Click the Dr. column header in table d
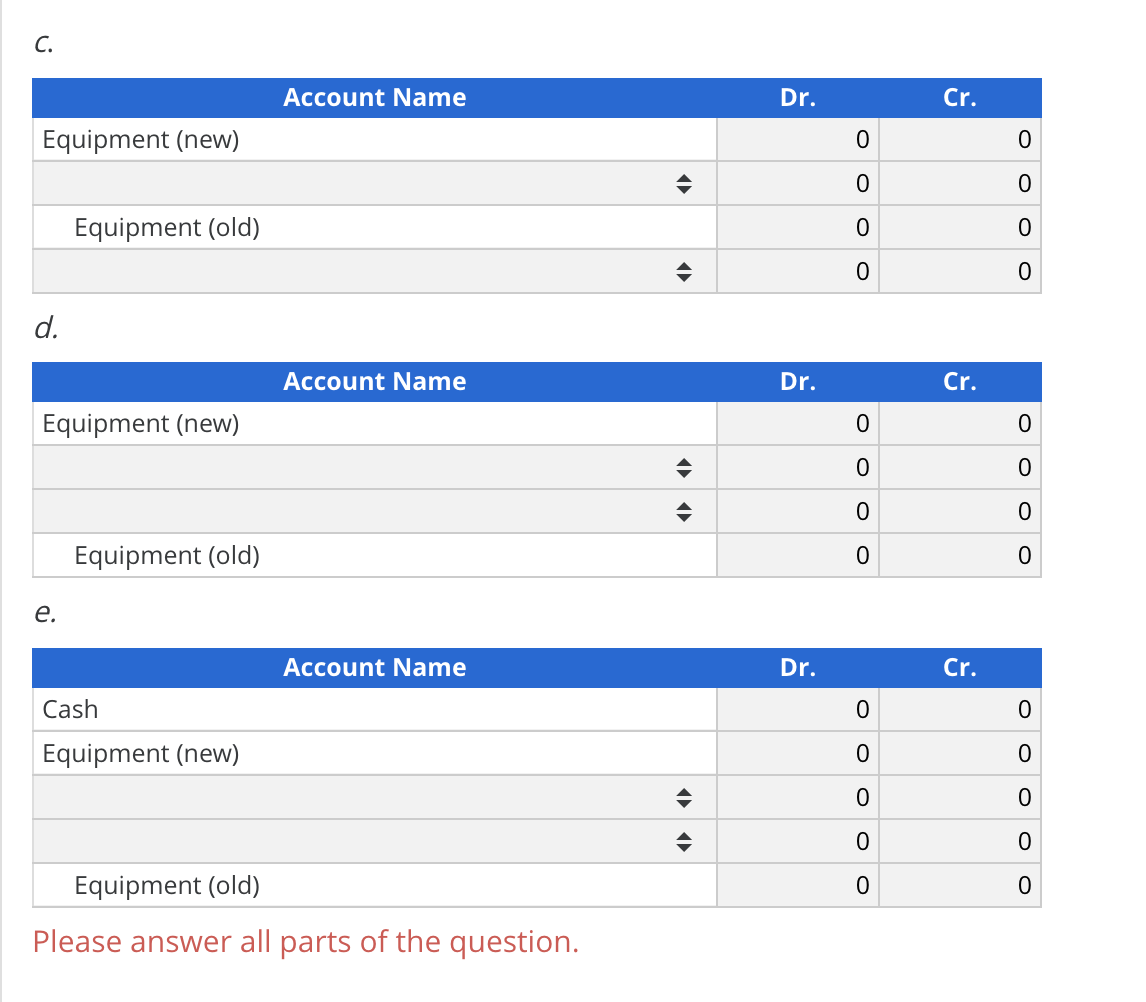 [797, 381]
